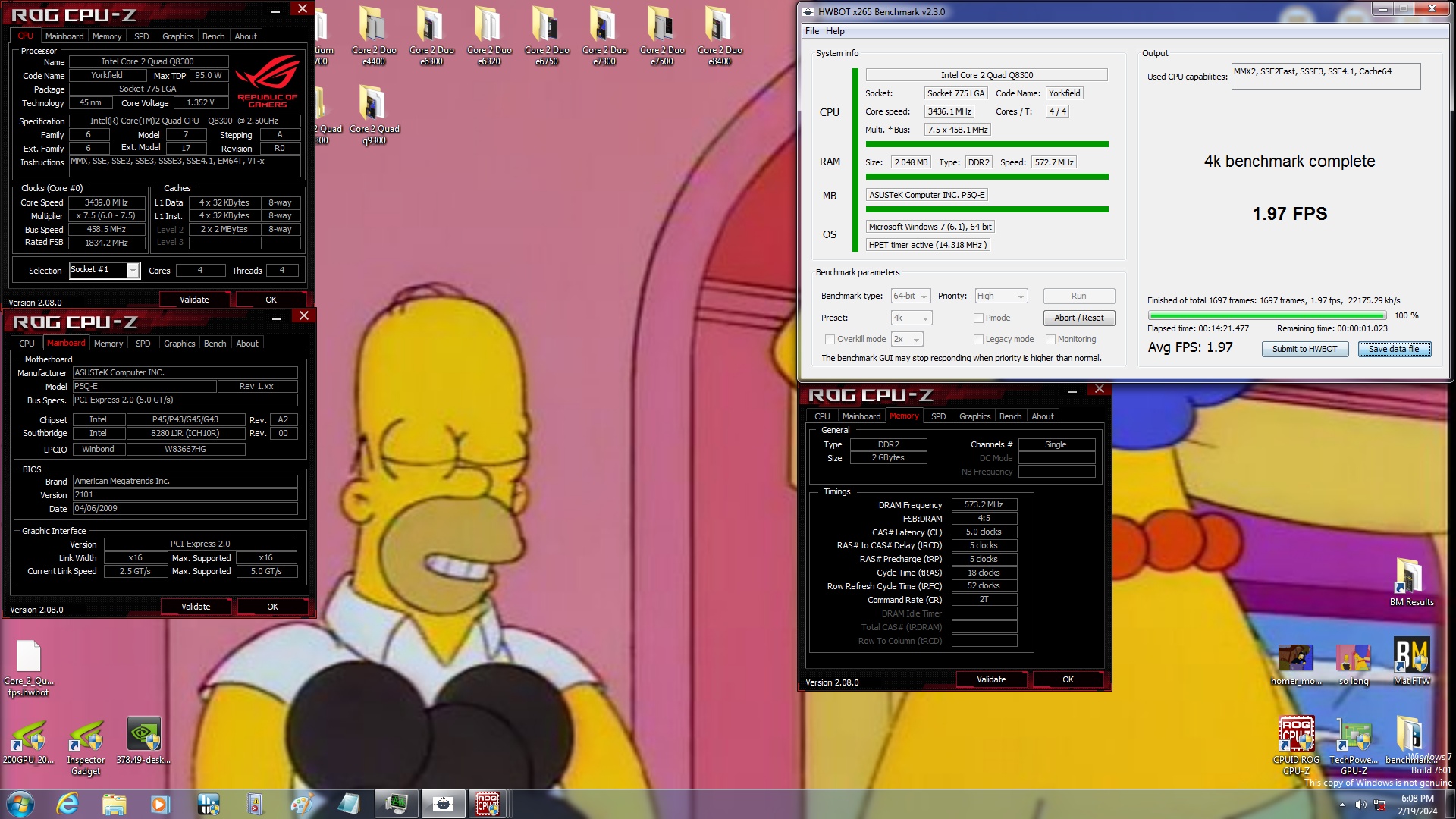Click the Used CPU capabilities text box
This screenshot has height=819, width=1456.
click(1326, 77)
